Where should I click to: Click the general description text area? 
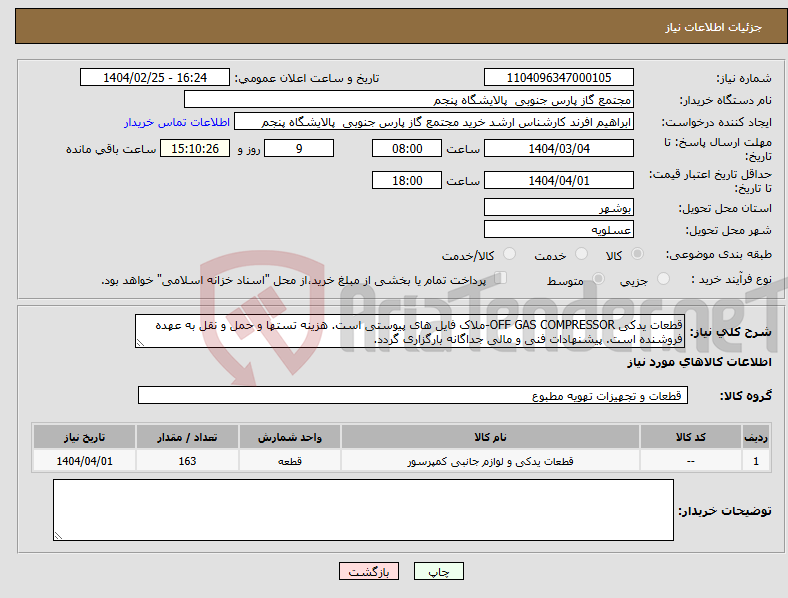(x=410, y=331)
